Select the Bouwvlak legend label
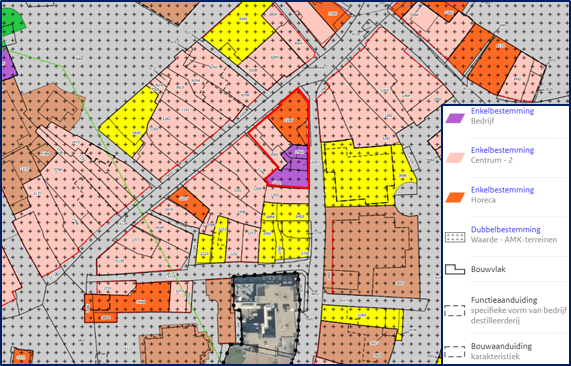Image resolution: width=571 pixels, height=366 pixels. (x=488, y=270)
